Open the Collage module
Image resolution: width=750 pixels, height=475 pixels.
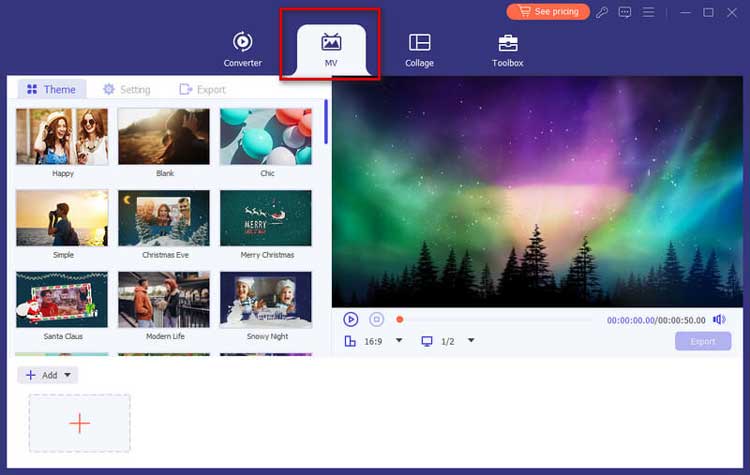419,50
